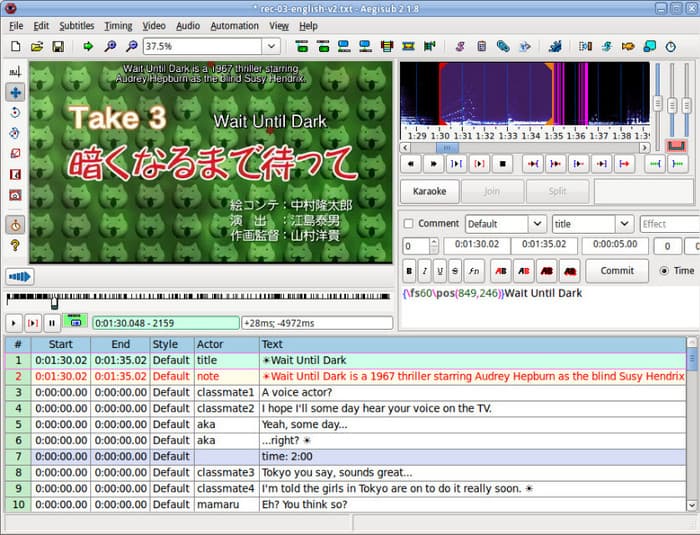Click the subtitle grid scroll down arrow
Viewport: 700px width, 535px height.
[x=692, y=506]
